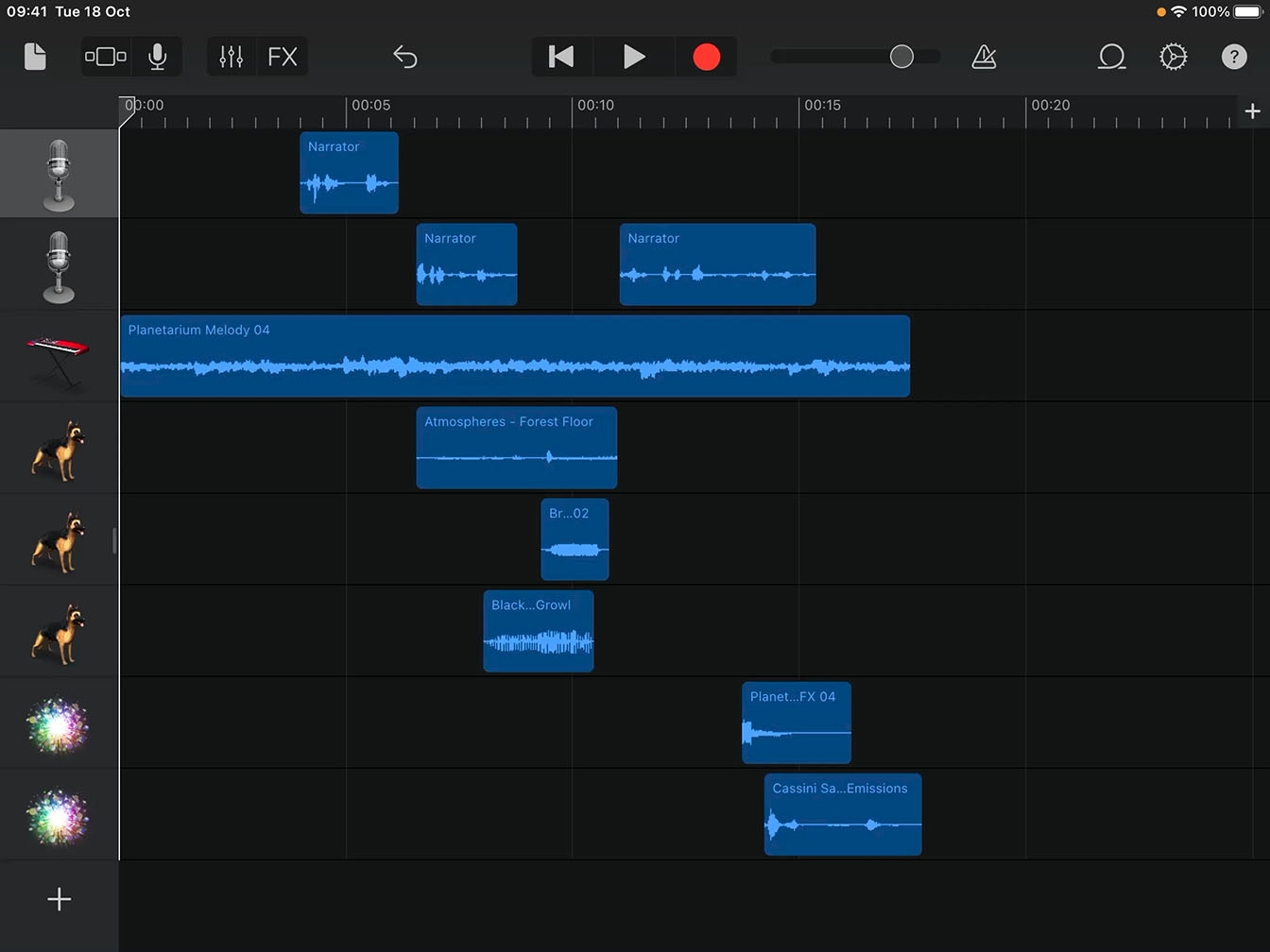
Task: Click the master volume slider knob
Action: 902,57
